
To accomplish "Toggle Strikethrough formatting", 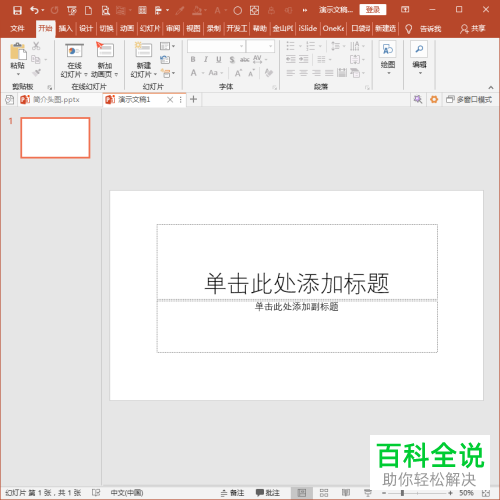I will [x=245, y=60].
